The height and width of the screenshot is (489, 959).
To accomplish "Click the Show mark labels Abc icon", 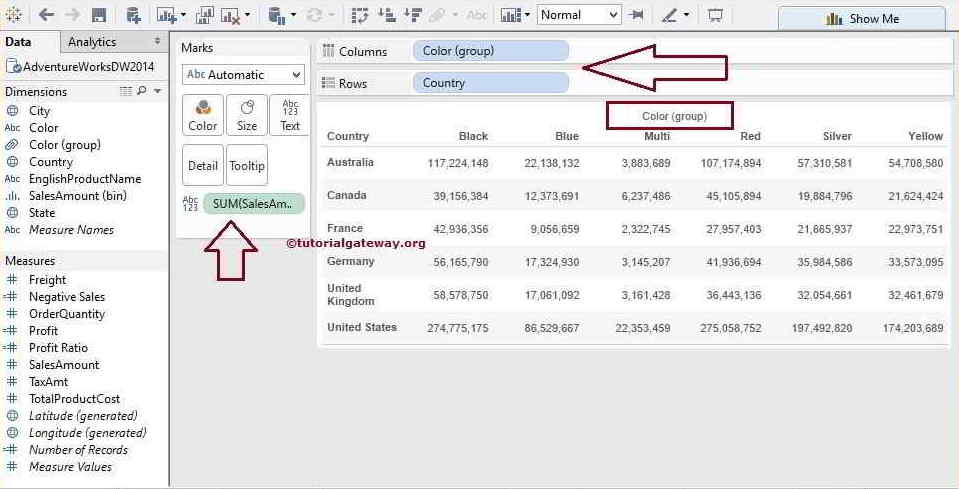I will tap(477, 15).
